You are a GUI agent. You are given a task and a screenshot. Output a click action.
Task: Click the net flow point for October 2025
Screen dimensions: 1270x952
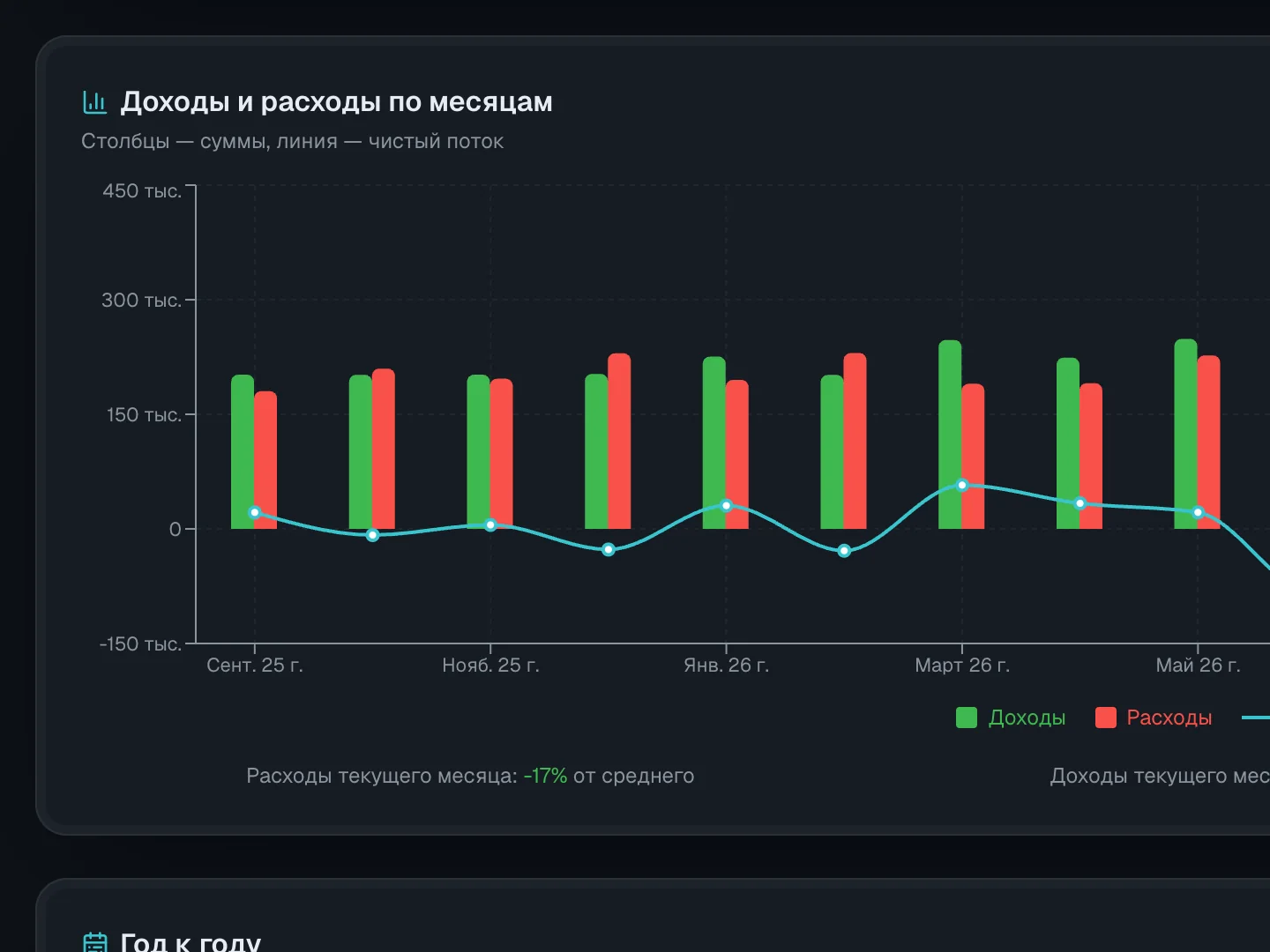click(372, 535)
